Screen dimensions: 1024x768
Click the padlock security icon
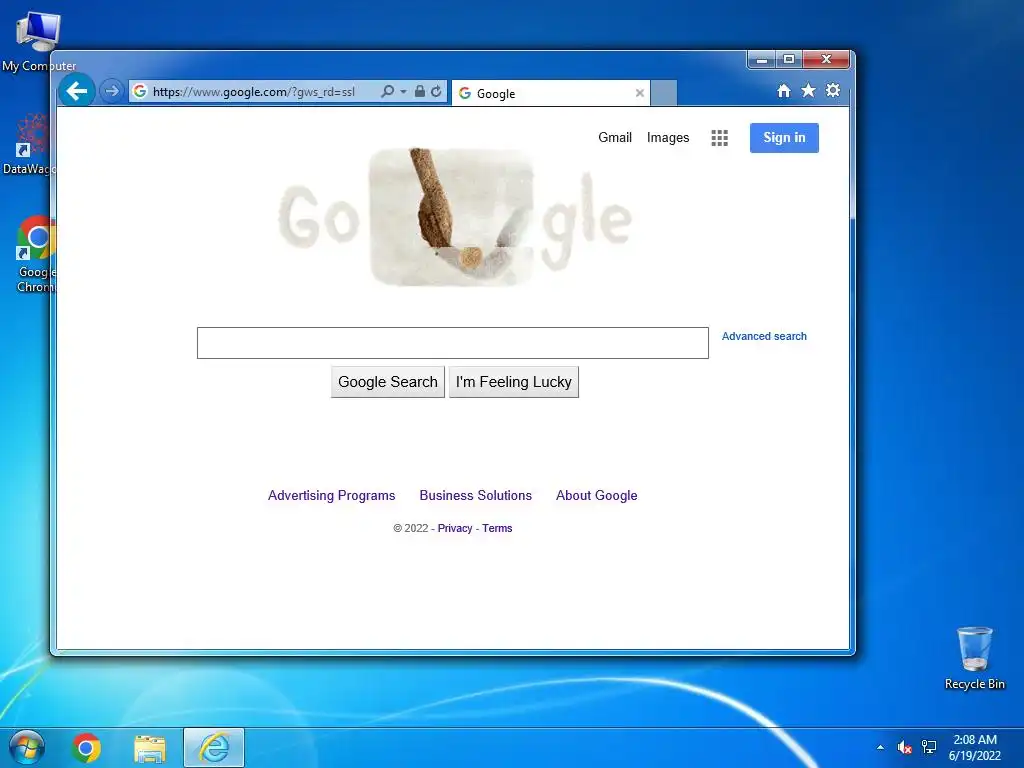coord(420,91)
